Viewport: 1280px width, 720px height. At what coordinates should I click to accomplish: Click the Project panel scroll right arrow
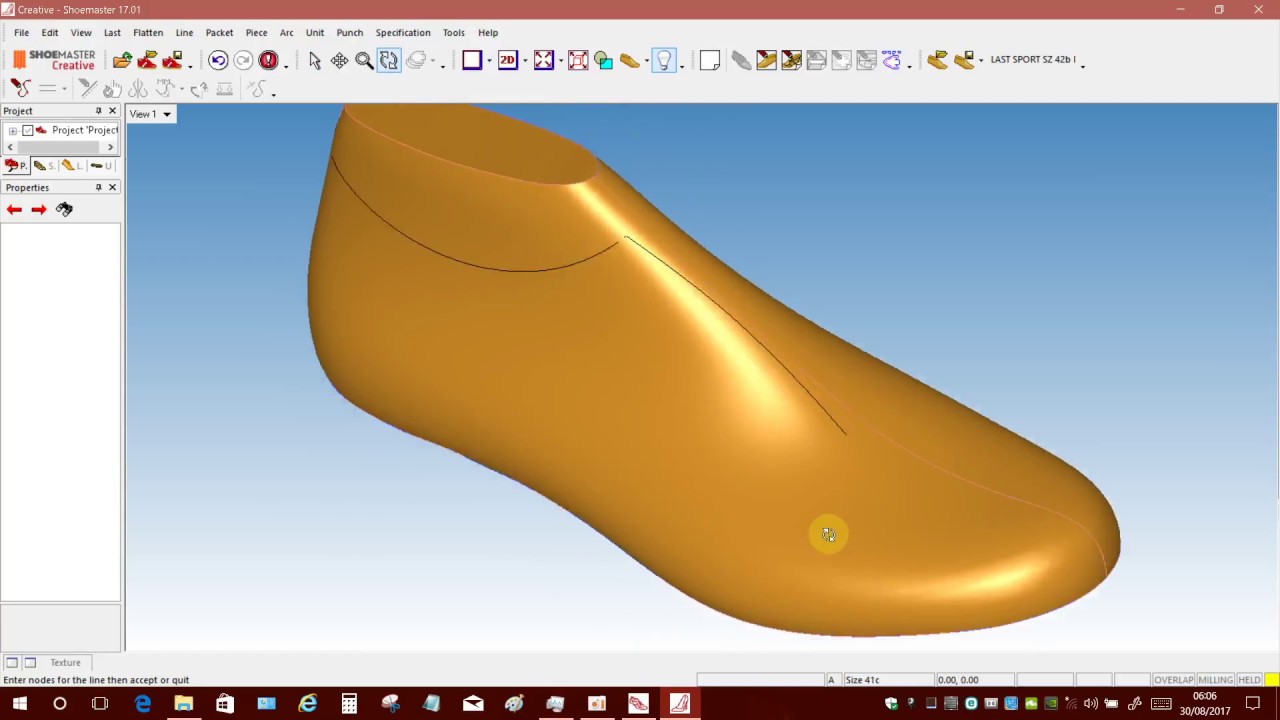(x=110, y=147)
